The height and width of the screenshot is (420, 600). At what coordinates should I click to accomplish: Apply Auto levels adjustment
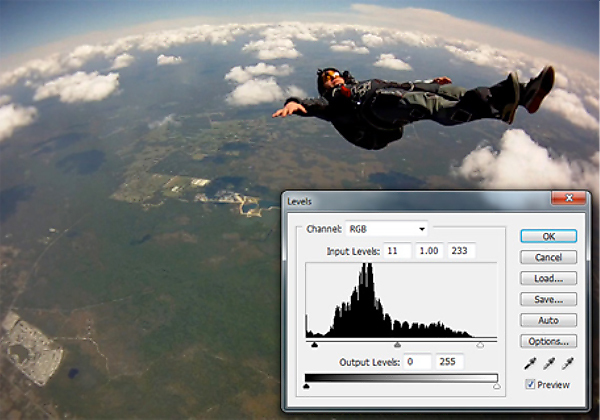click(x=548, y=320)
